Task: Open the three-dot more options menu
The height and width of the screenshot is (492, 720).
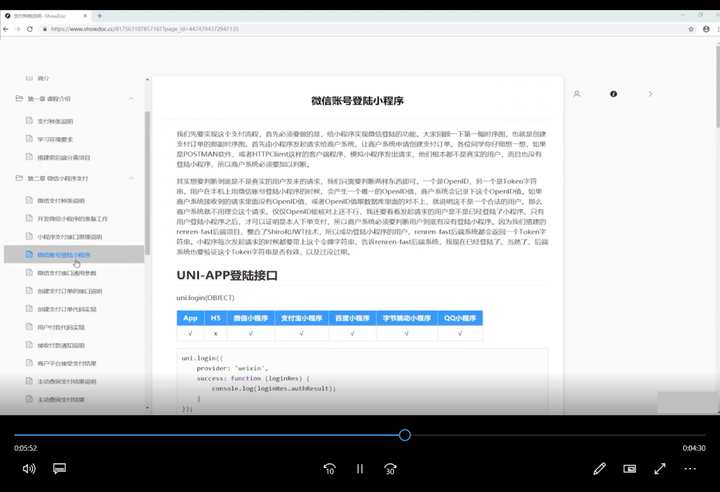Action: [690, 469]
